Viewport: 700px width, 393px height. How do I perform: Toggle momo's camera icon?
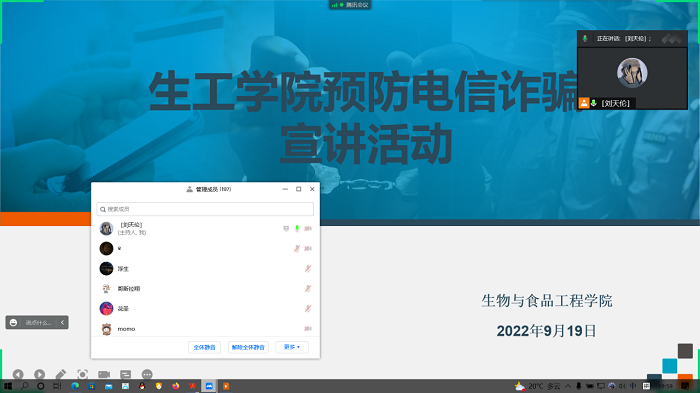[308, 329]
